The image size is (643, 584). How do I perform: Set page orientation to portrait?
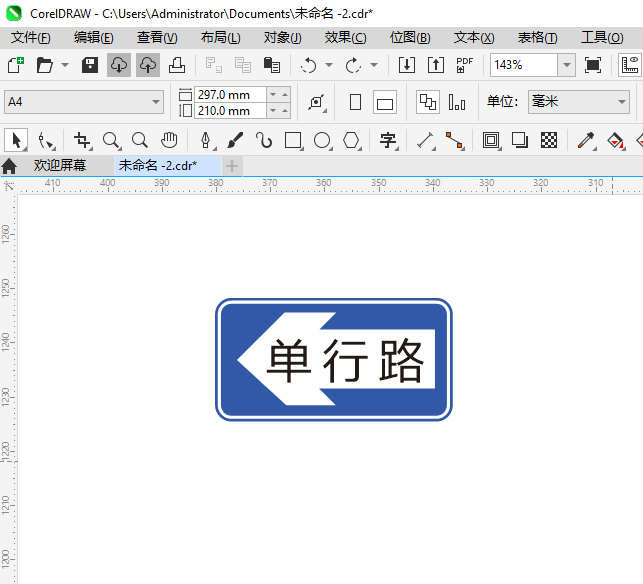[356, 102]
